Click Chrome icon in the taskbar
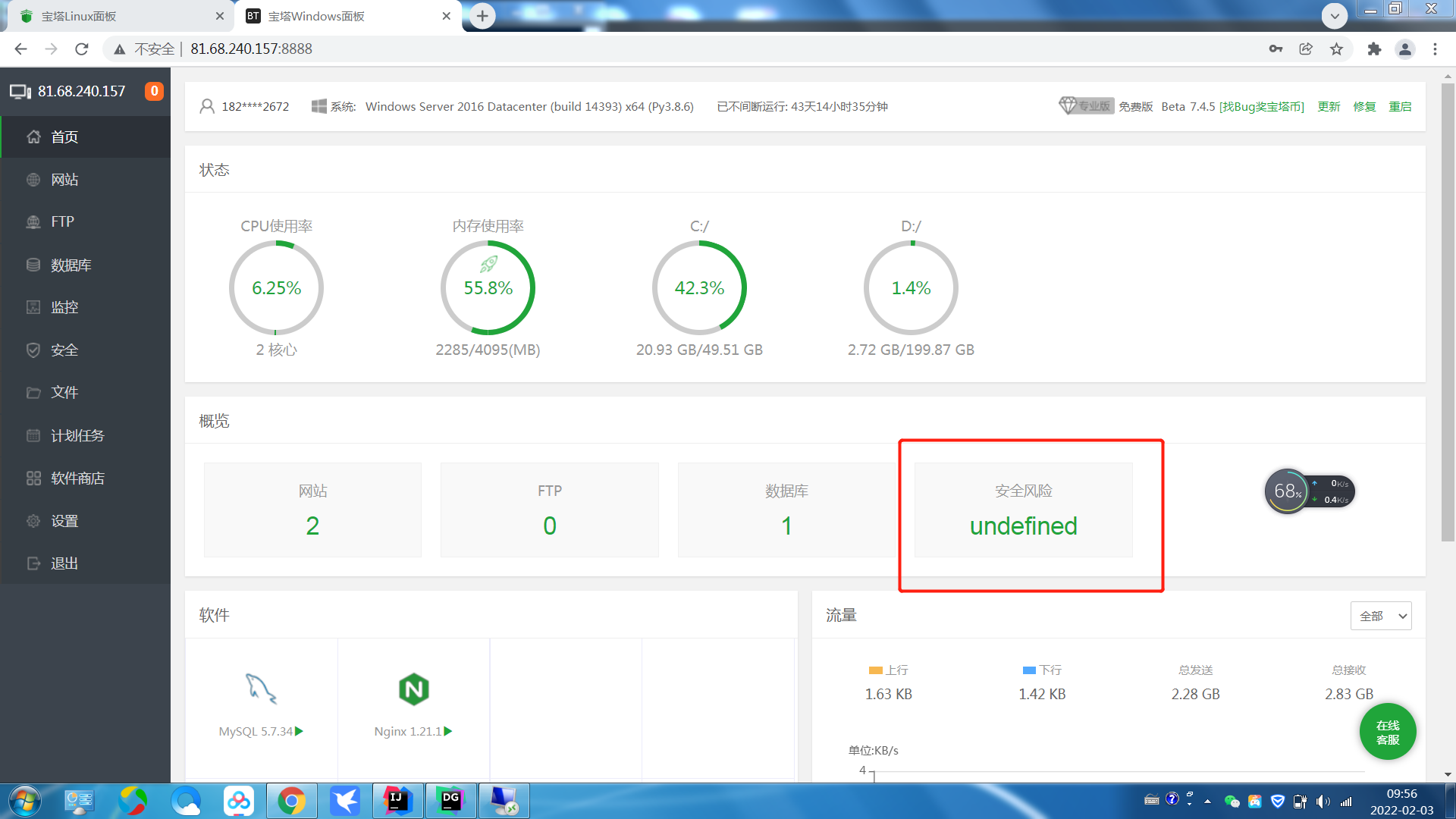Image resolution: width=1456 pixels, height=819 pixels. tap(292, 801)
